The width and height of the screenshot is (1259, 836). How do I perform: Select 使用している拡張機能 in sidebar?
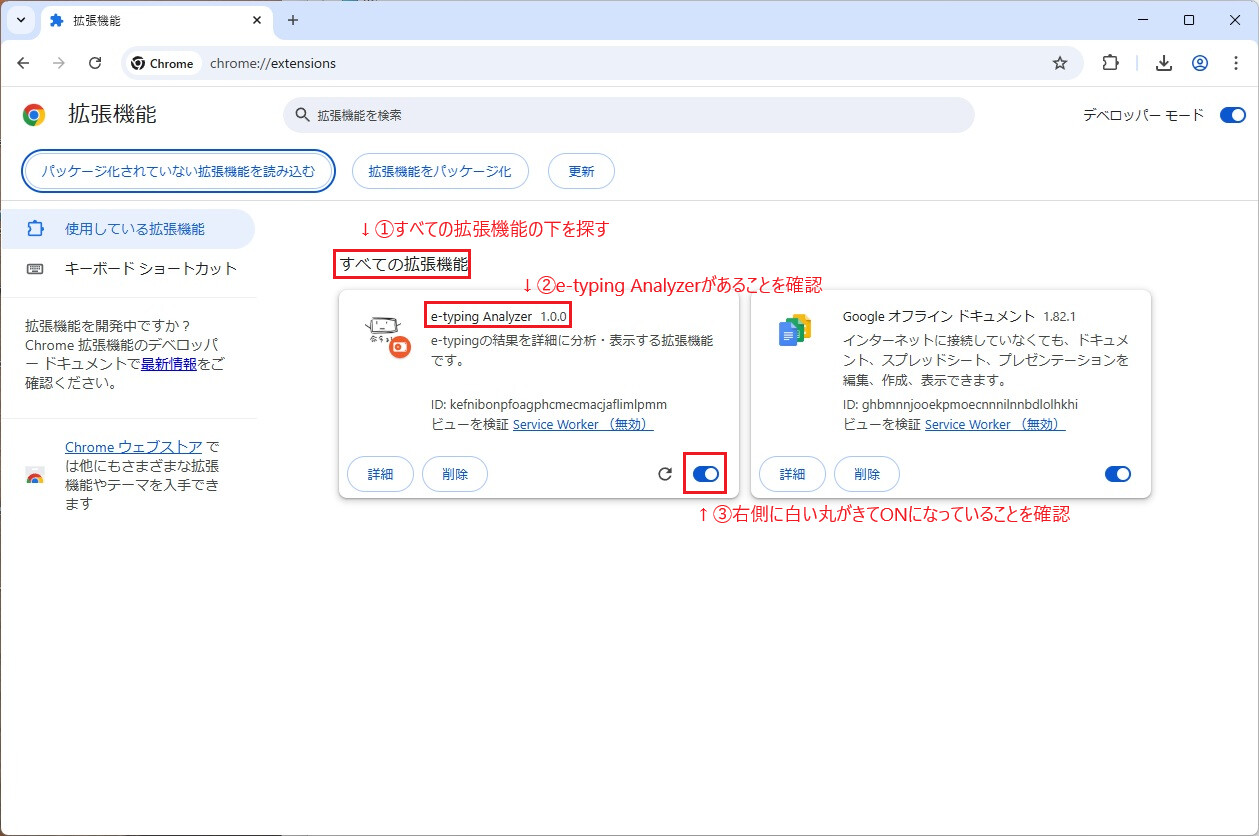(x=127, y=229)
